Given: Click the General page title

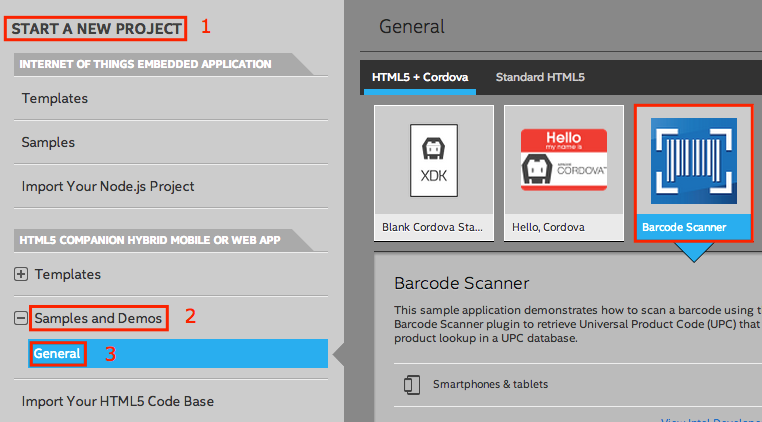Looking at the screenshot, I should [x=412, y=26].
